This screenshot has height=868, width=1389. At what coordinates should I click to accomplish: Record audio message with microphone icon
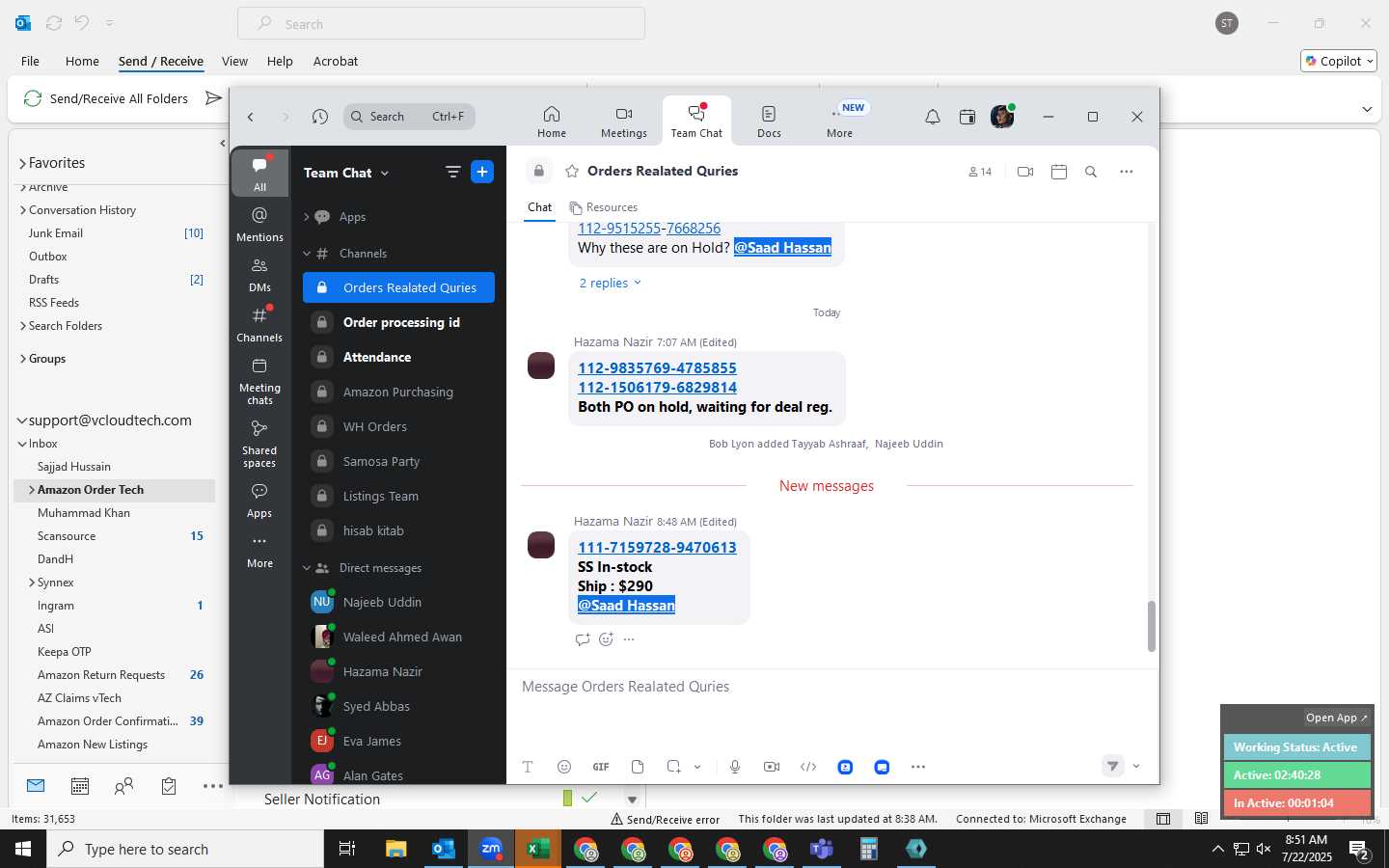(735, 767)
